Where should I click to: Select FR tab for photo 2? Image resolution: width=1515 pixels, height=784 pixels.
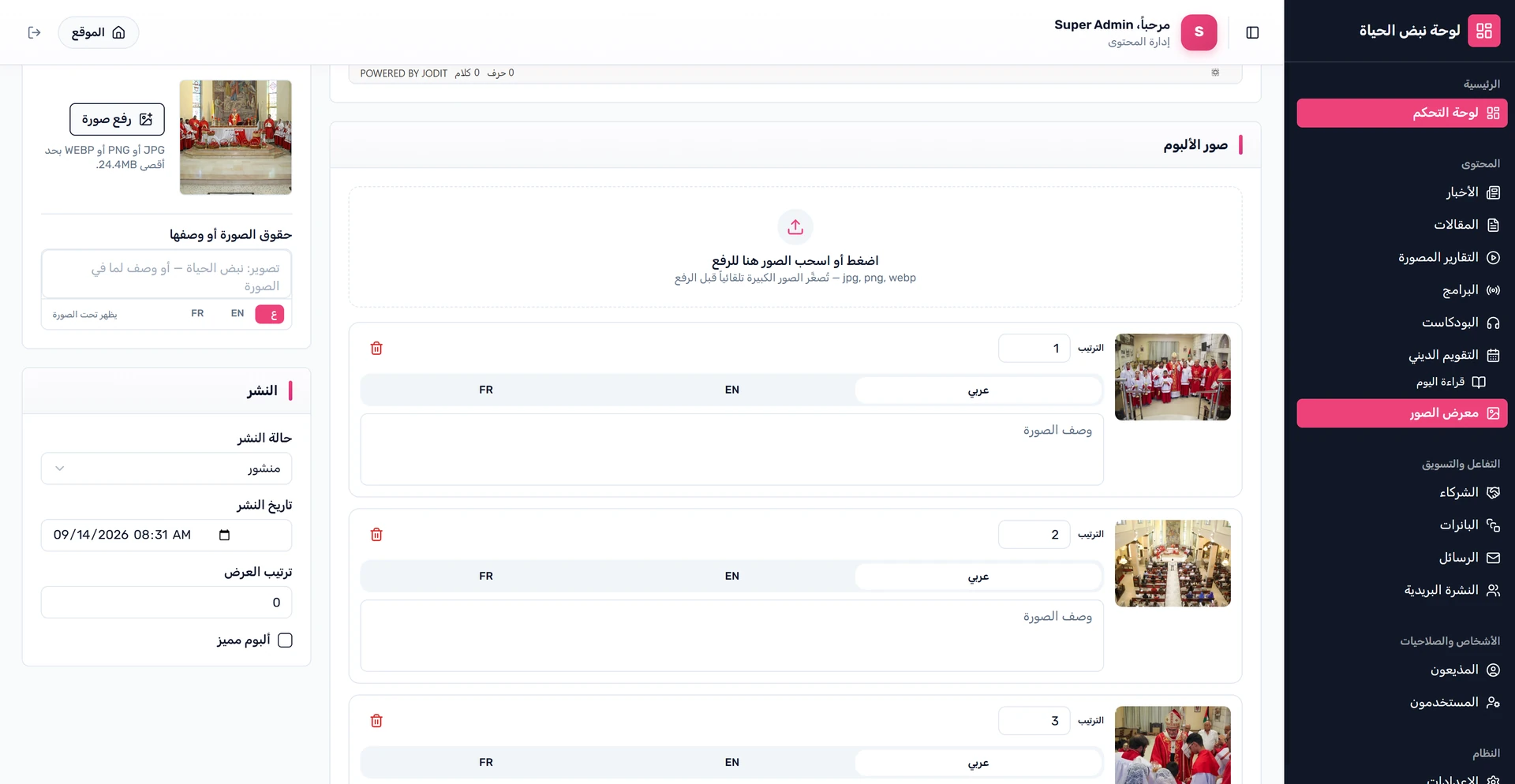tap(486, 576)
